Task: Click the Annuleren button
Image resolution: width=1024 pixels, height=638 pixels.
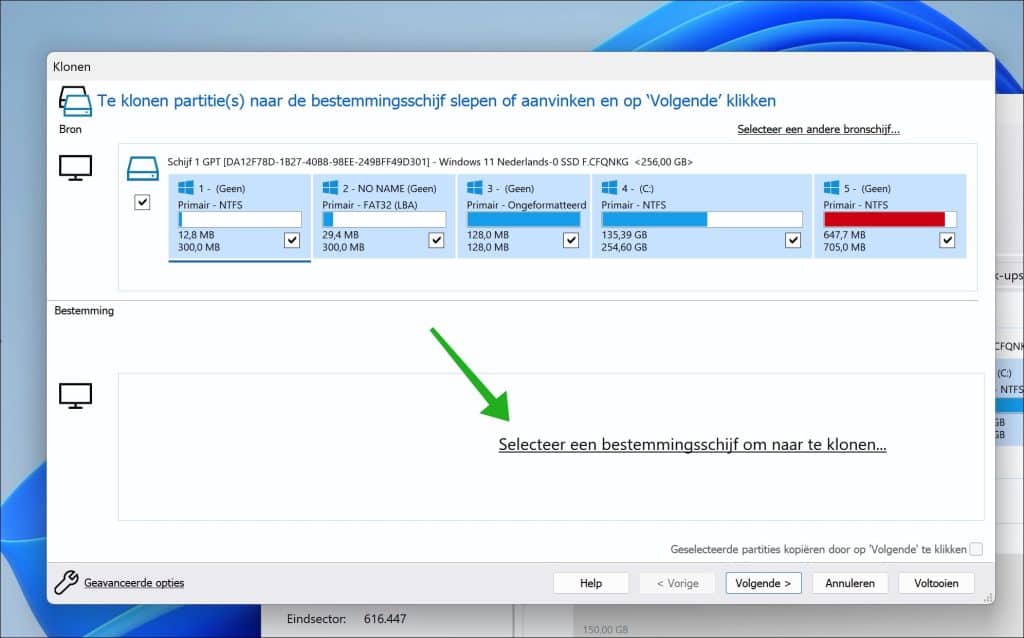Action: tap(850, 583)
